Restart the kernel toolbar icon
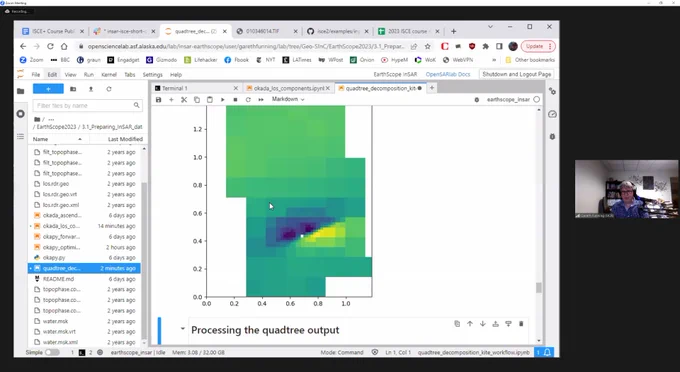The height and width of the screenshot is (372, 680). (248, 100)
